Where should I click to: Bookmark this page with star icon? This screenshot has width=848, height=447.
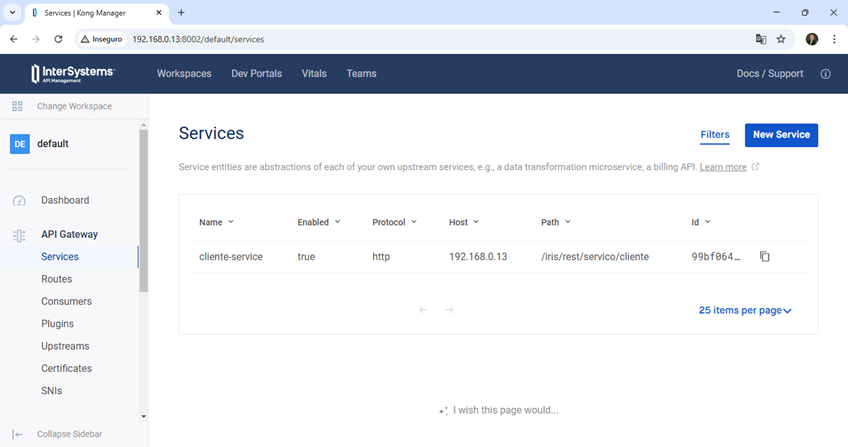pyautogui.click(x=781, y=39)
